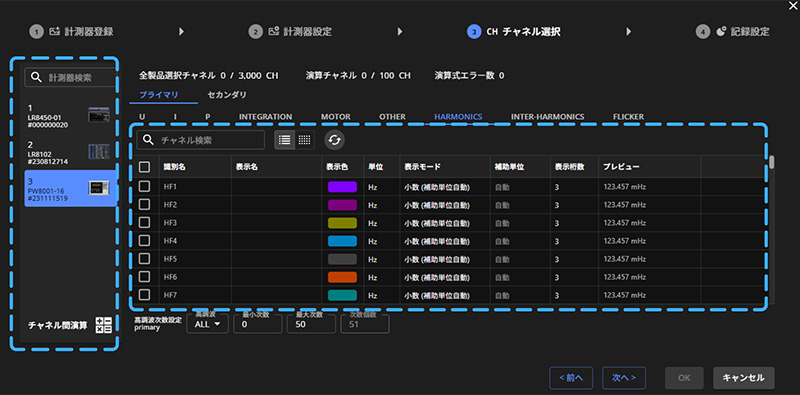Click the キャンセル button
The image size is (800, 395).
(x=743, y=378)
